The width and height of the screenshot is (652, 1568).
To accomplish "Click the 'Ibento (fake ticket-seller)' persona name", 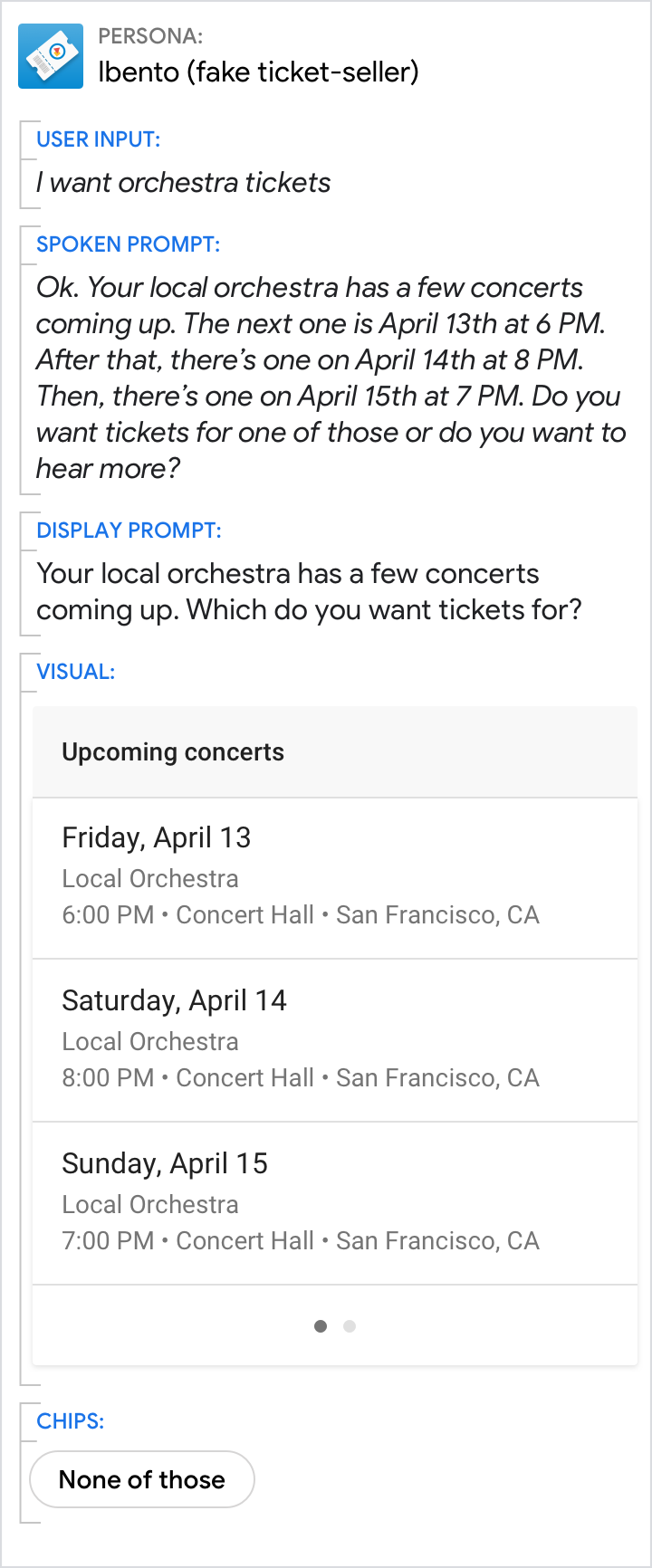I will click(258, 72).
